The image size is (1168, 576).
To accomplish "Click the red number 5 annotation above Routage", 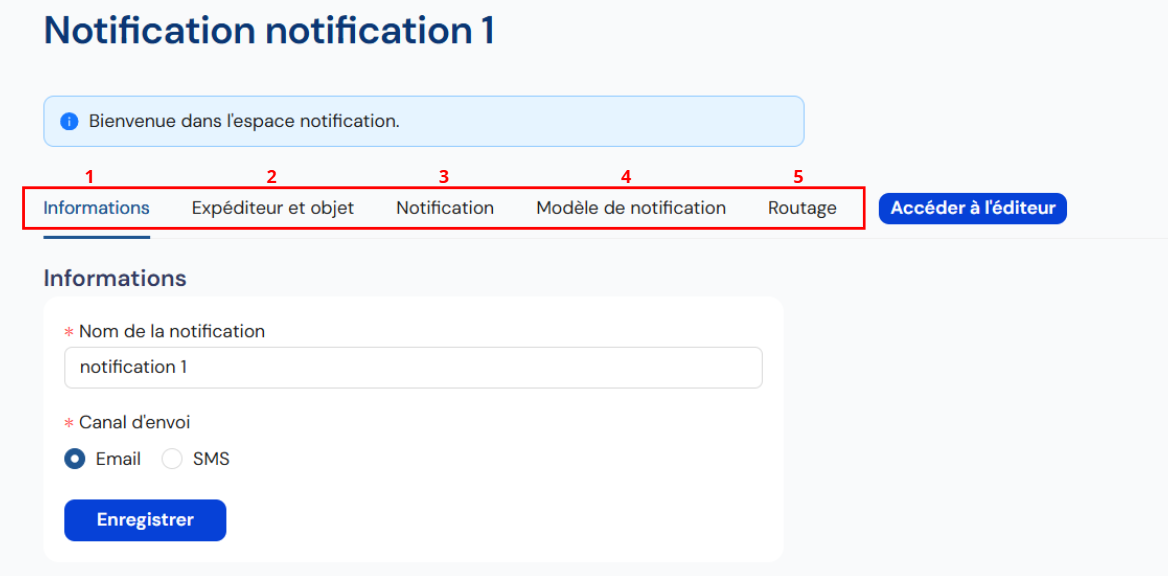I will [799, 177].
